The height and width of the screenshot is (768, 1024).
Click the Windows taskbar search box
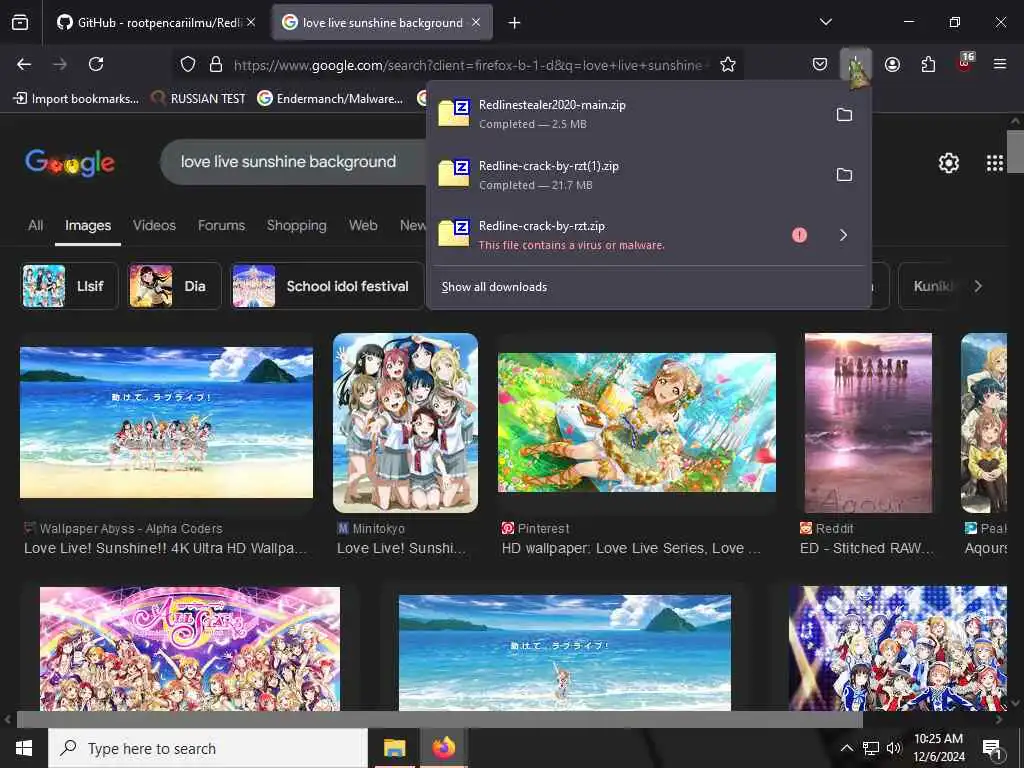(208, 748)
